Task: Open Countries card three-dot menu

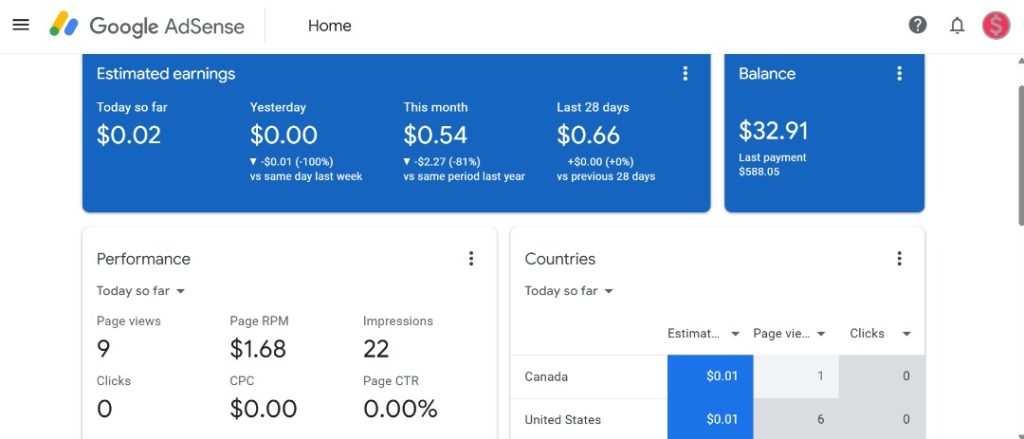Action: [x=899, y=258]
